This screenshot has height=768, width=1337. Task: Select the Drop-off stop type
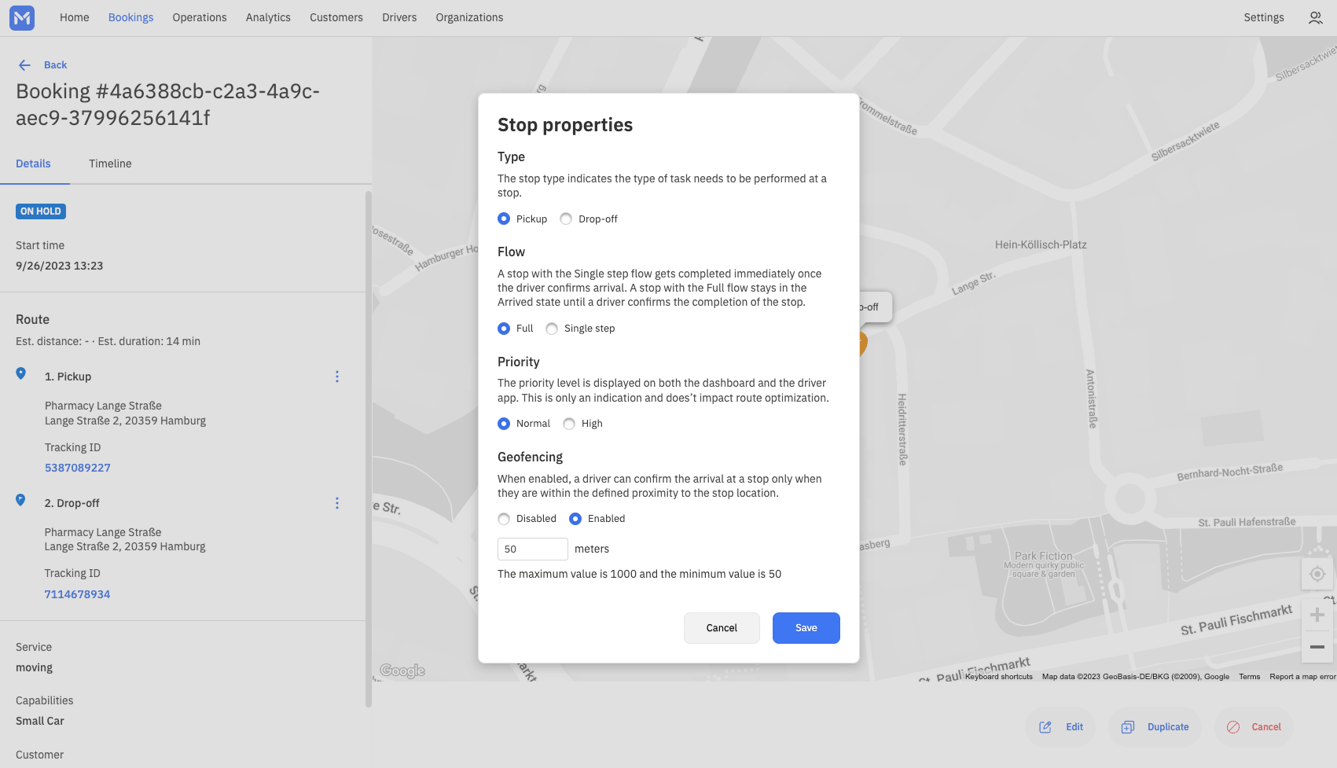pyautogui.click(x=566, y=219)
